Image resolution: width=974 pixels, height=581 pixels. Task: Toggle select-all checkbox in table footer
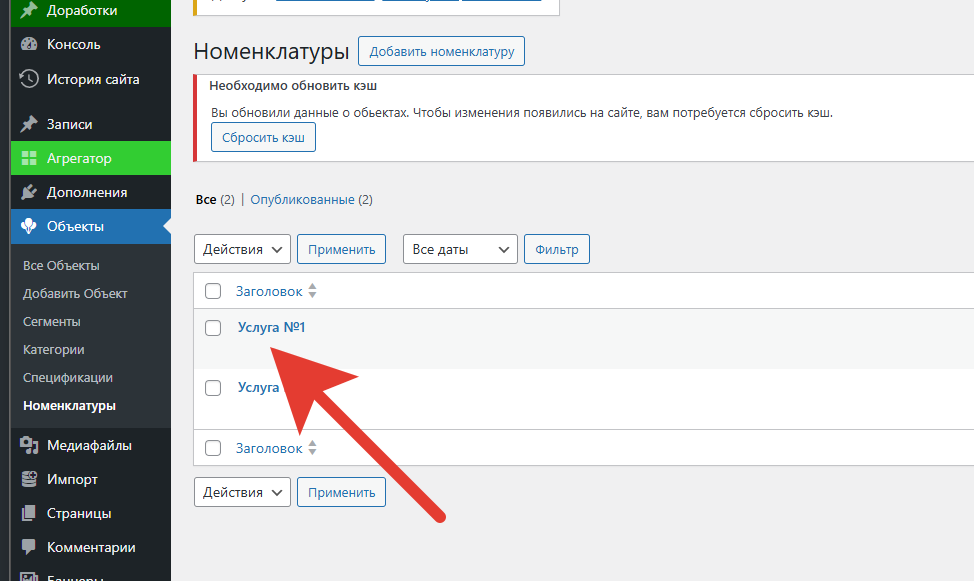point(213,448)
